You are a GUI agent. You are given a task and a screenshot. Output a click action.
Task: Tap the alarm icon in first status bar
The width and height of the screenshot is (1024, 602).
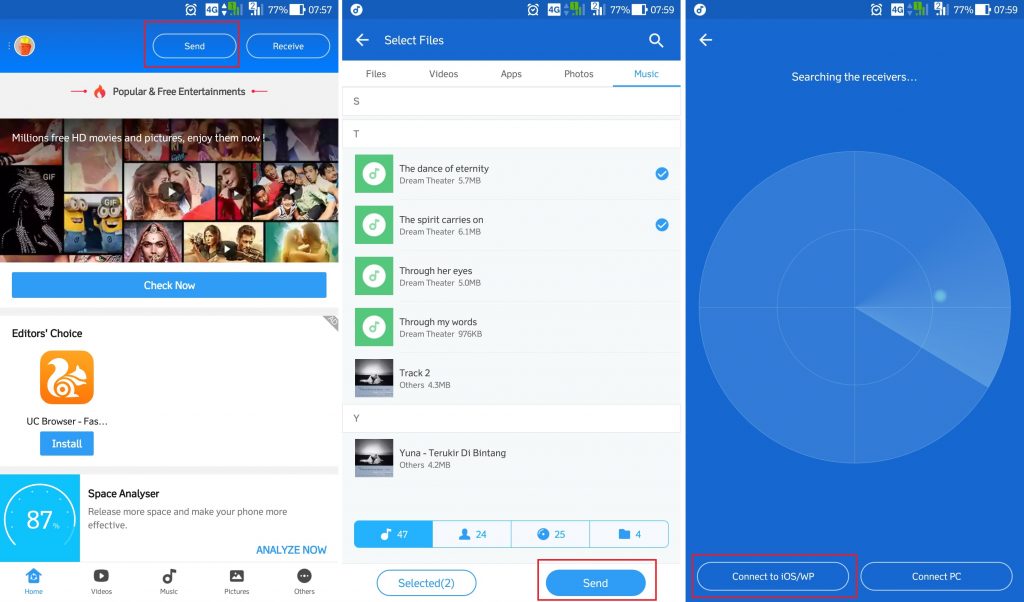point(191,9)
